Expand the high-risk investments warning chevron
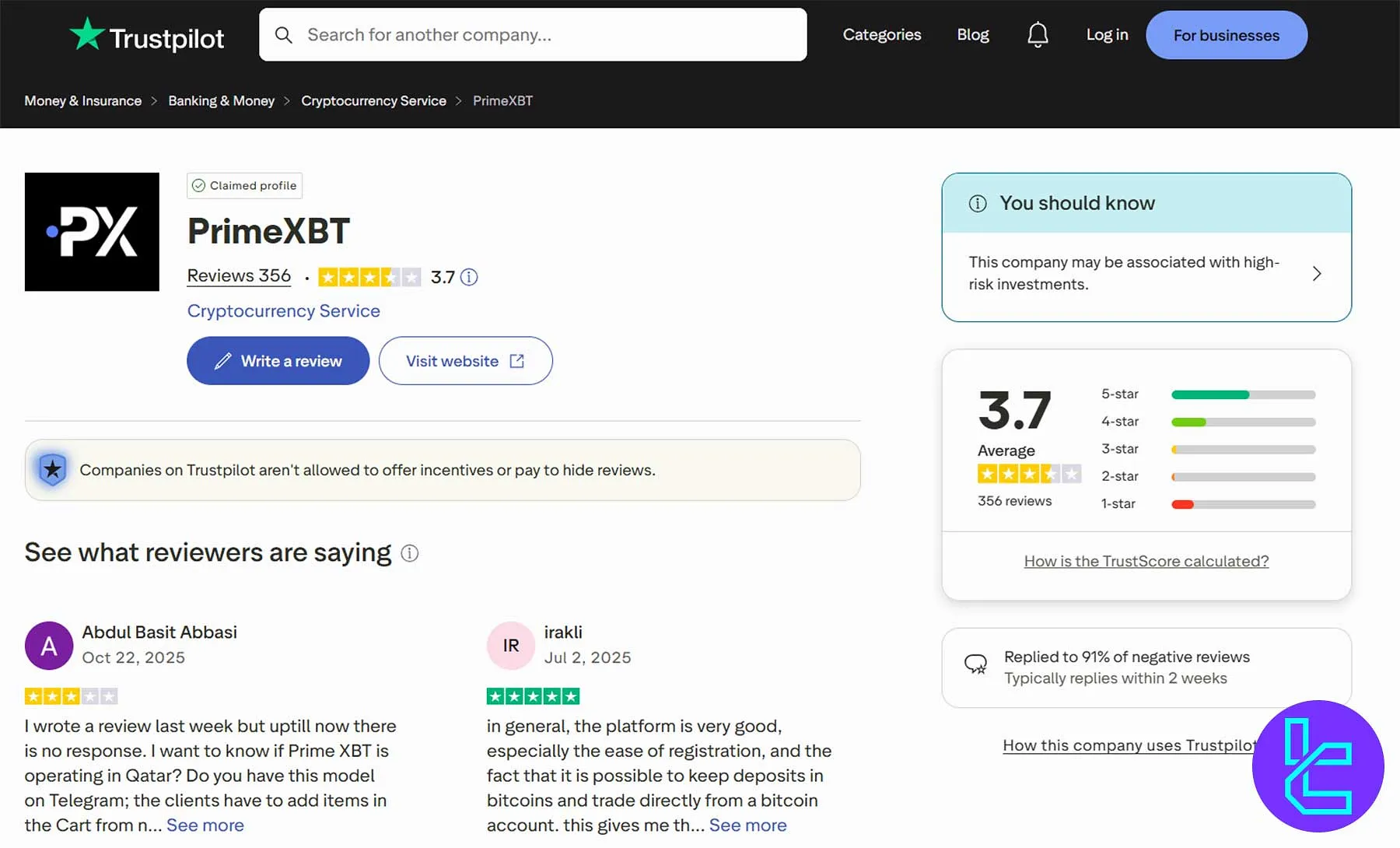The width and height of the screenshot is (1400, 848). [1317, 273]
